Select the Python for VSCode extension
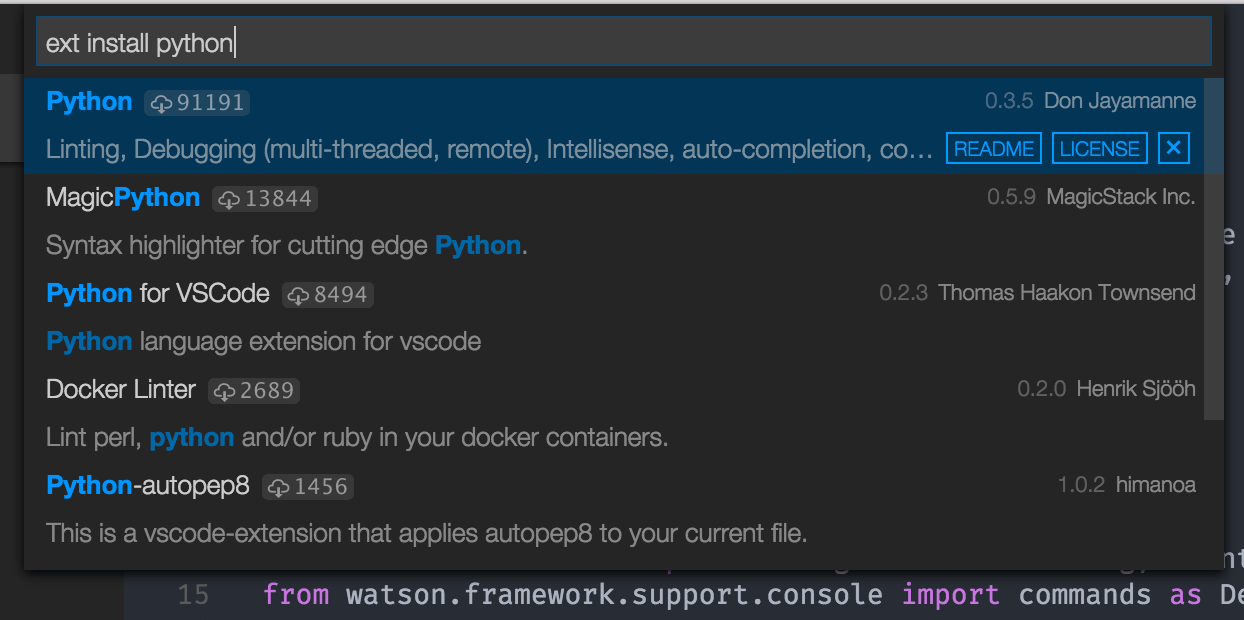 pos(157,294)
